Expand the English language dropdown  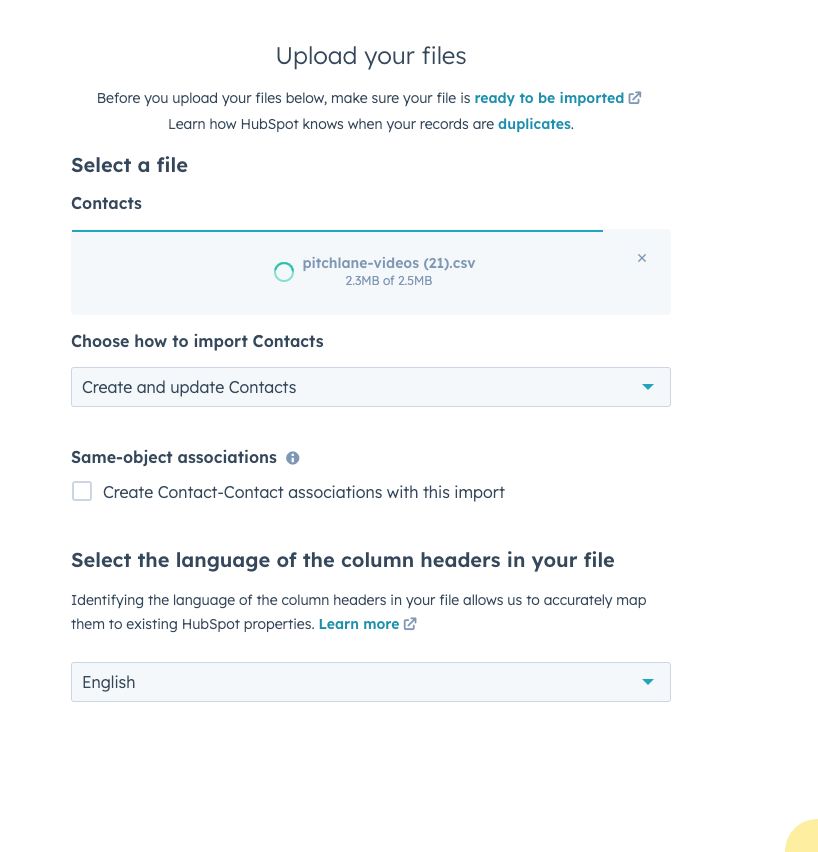370,682
